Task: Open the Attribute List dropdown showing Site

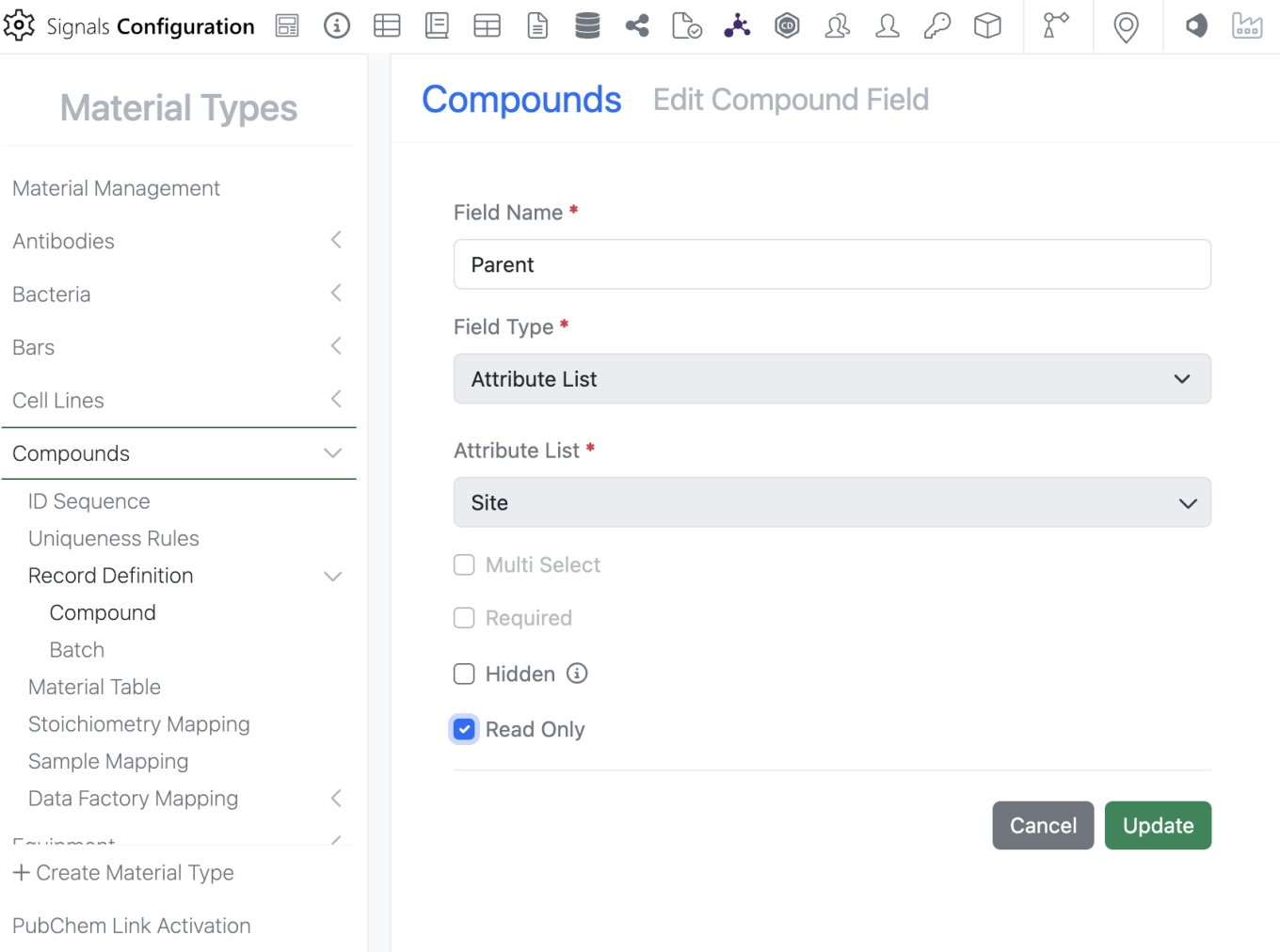Action: tap(832, 502)
